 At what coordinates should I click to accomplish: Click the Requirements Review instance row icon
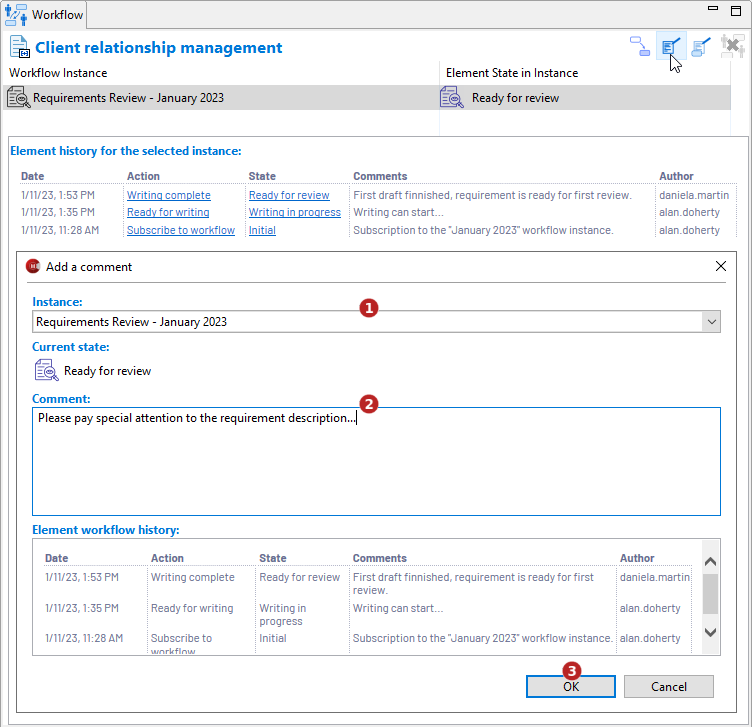pos(19,97)
